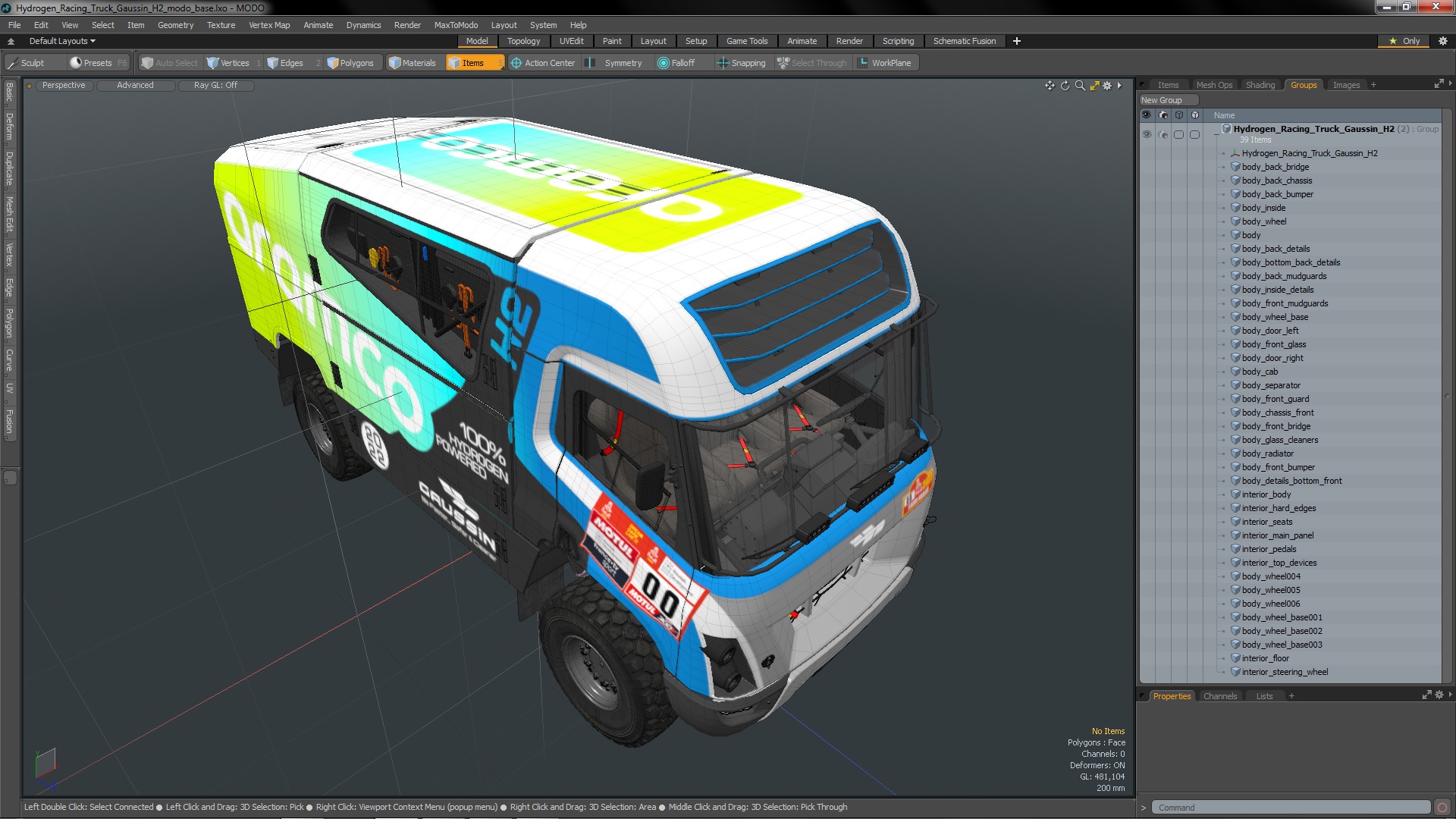
Task: Click the viewport rotate icon
Action: [x=1065, y=86]
